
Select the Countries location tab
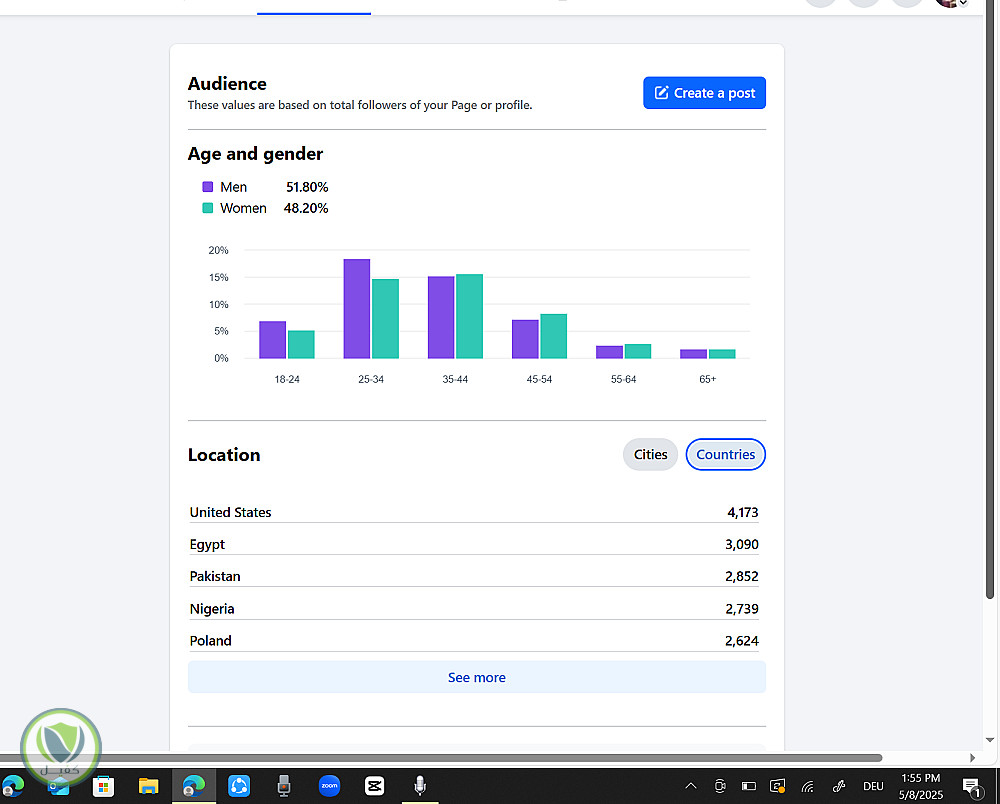(725, 455)
